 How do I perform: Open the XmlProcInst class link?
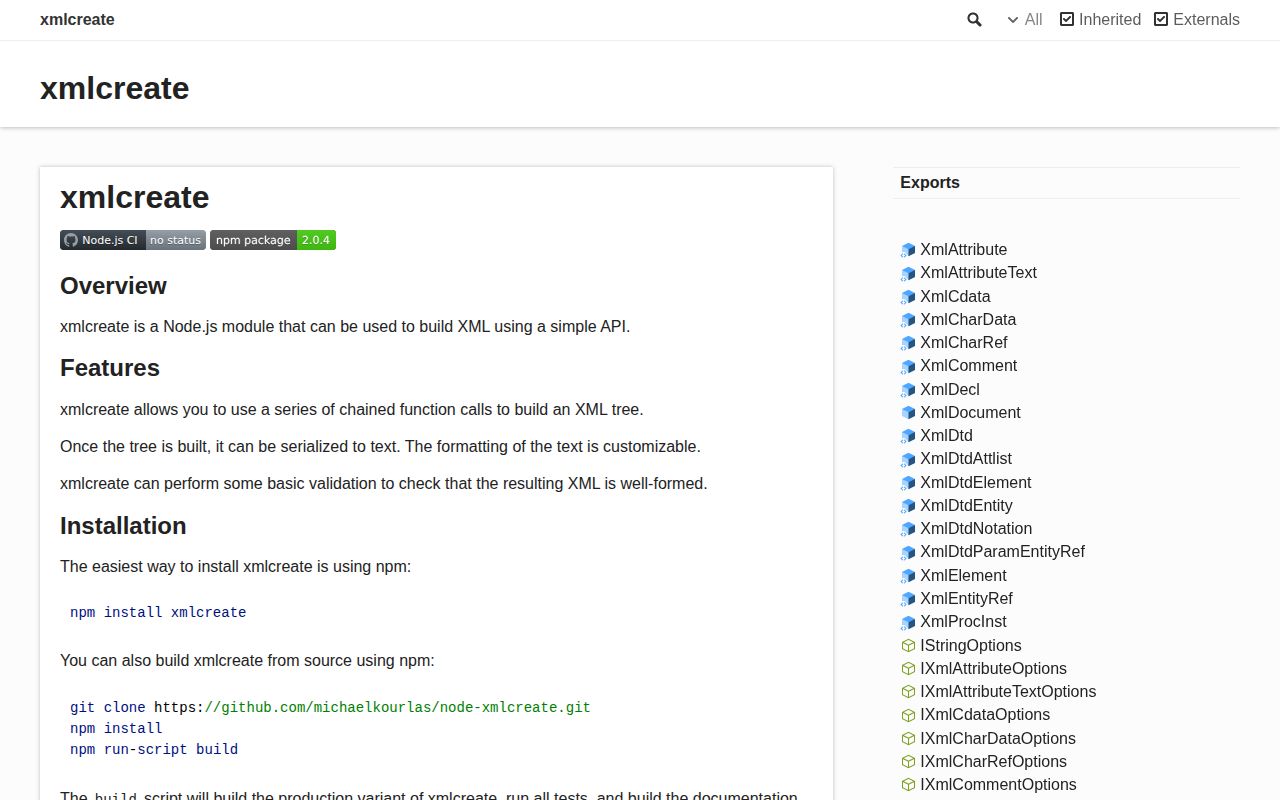pyautogui.click(x=963, y=621)
